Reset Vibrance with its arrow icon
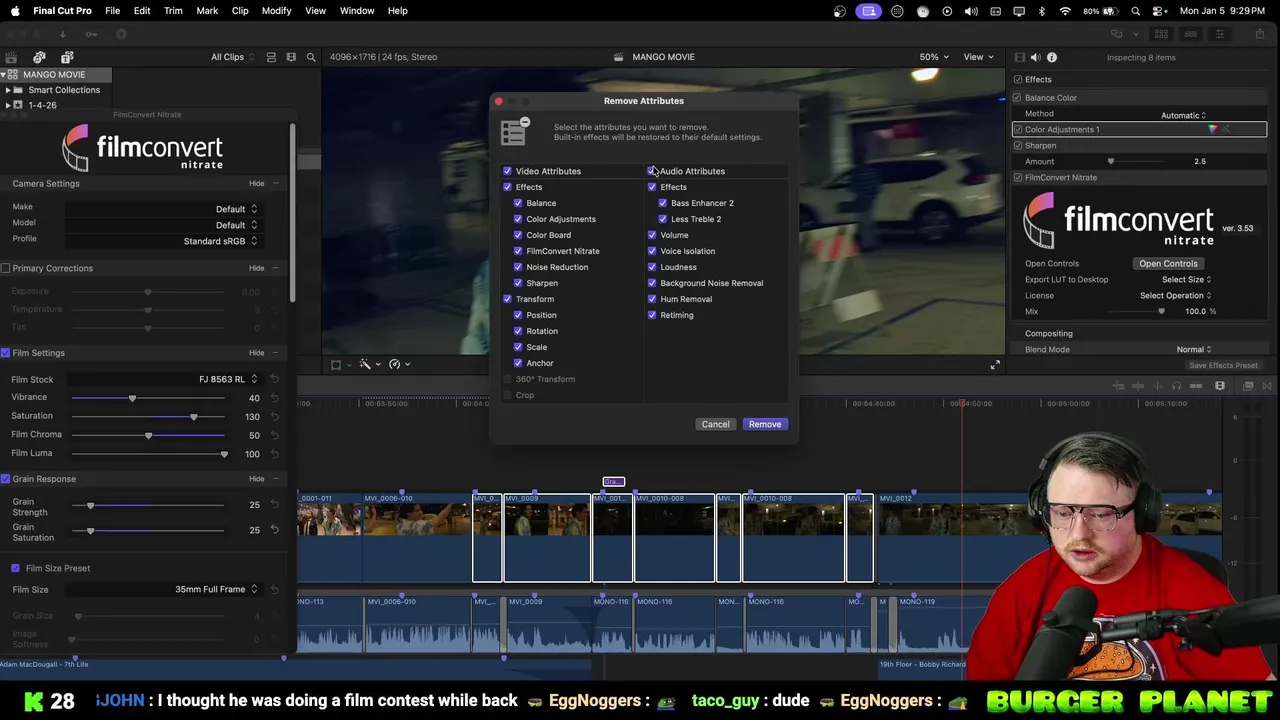 (x=274, y=398)
